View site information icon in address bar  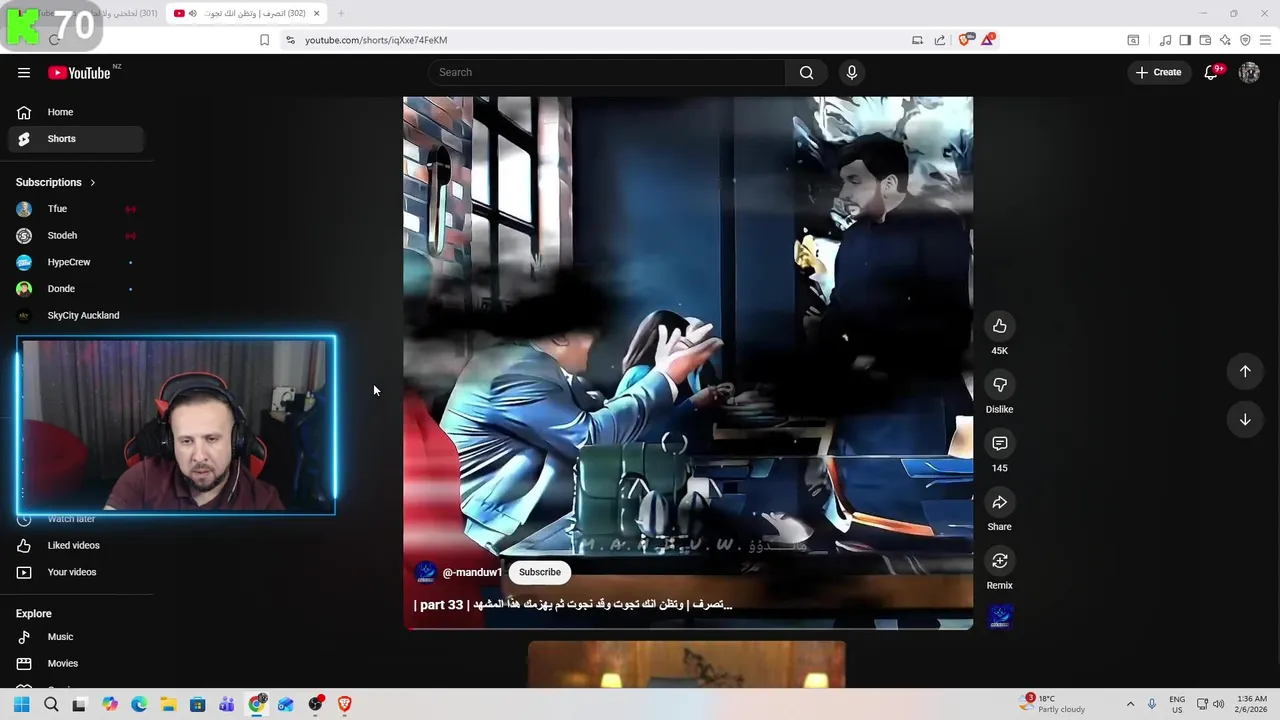click(x=290, y=40)
